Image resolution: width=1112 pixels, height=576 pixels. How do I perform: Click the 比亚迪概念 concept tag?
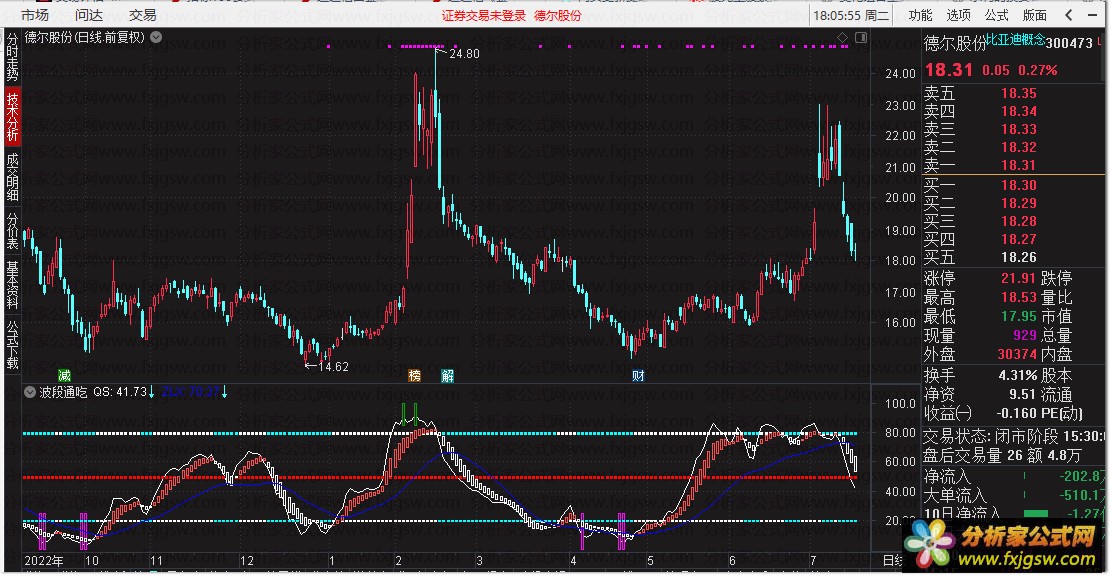tap(1016, 41)
